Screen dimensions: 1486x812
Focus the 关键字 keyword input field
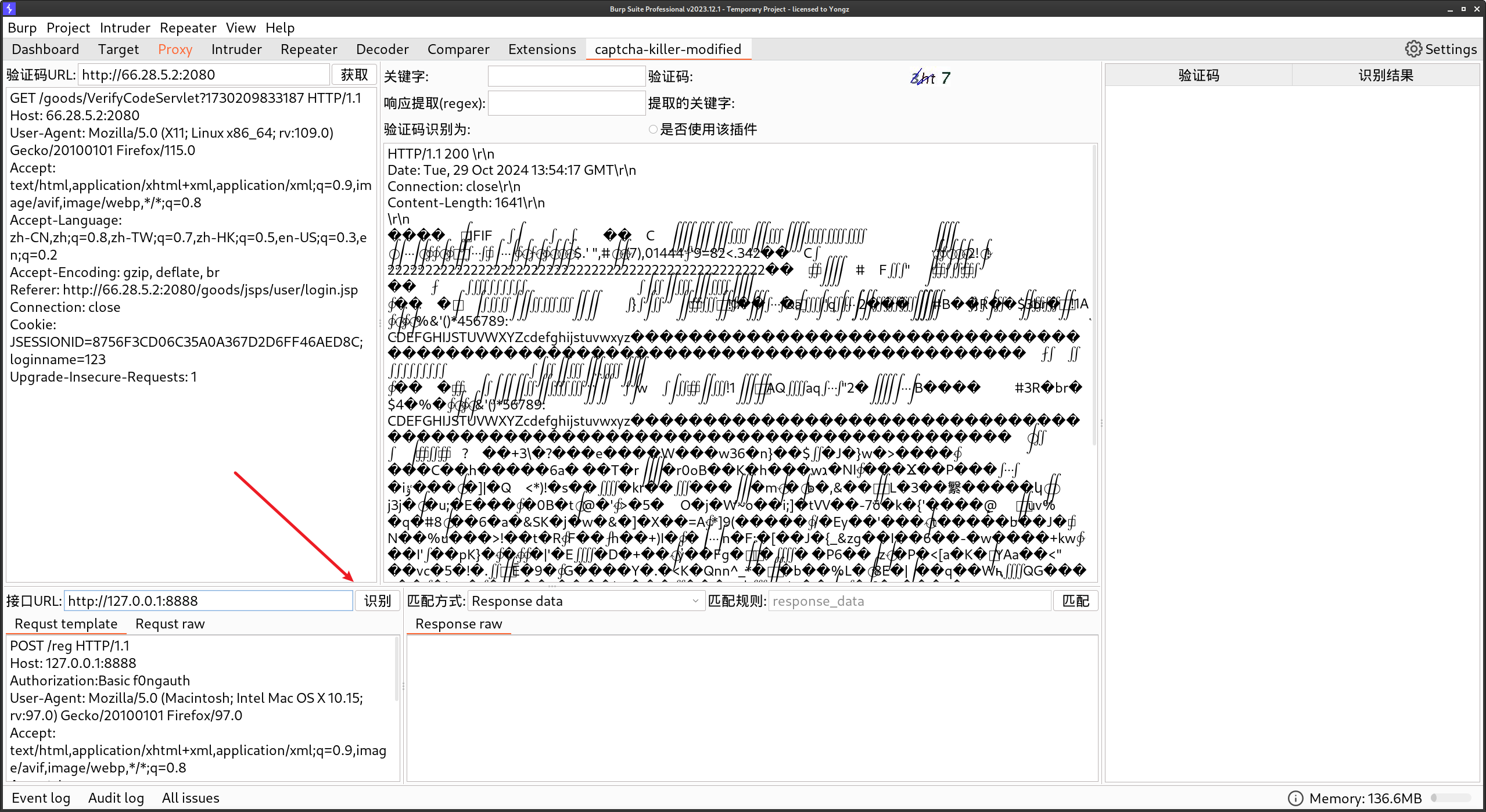[566, 77]
